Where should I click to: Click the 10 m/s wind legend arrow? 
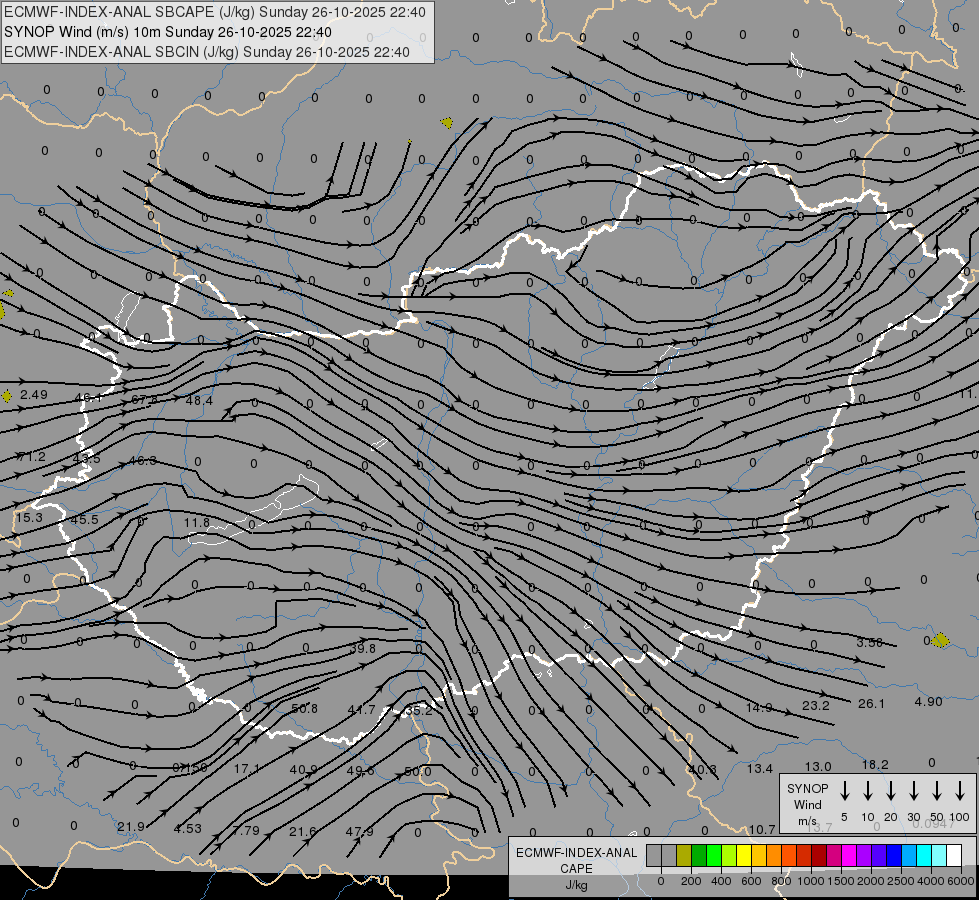[867, 791]
